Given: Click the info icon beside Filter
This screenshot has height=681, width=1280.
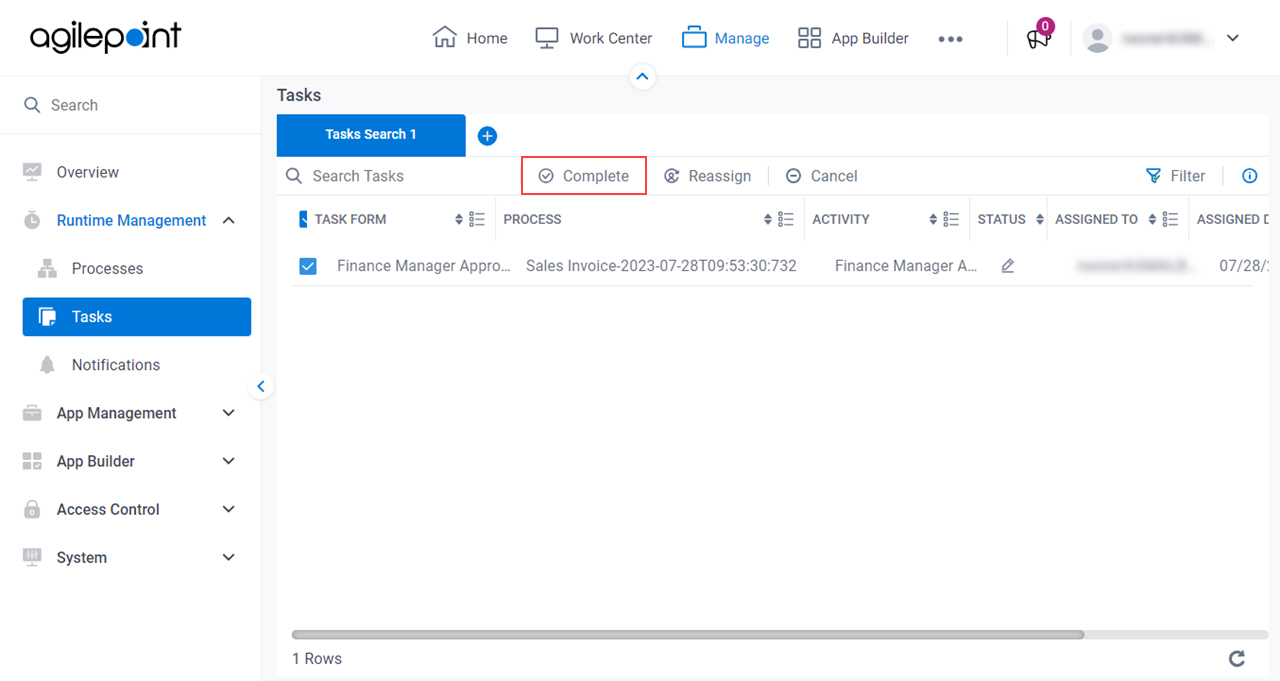Looking at the screenshot, I should click(x=1249, y=176).
